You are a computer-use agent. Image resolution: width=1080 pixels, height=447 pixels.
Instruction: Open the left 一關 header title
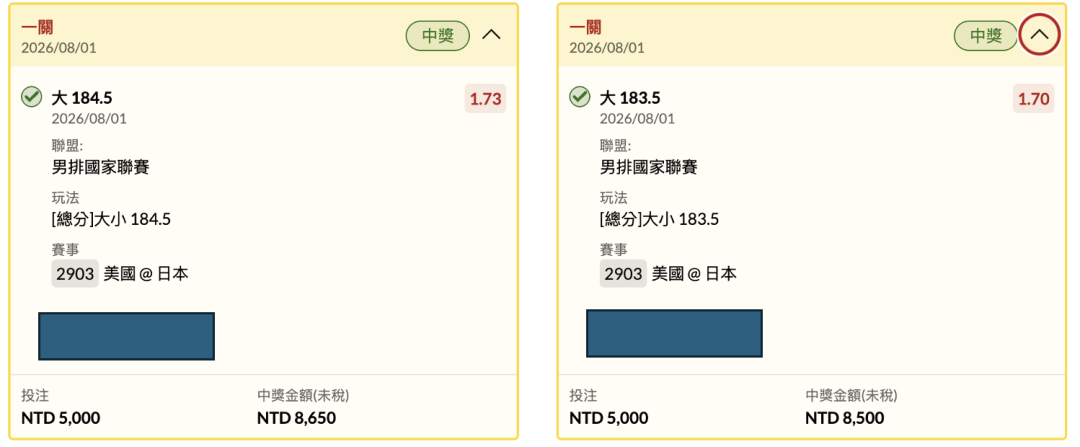click(37, 28)
